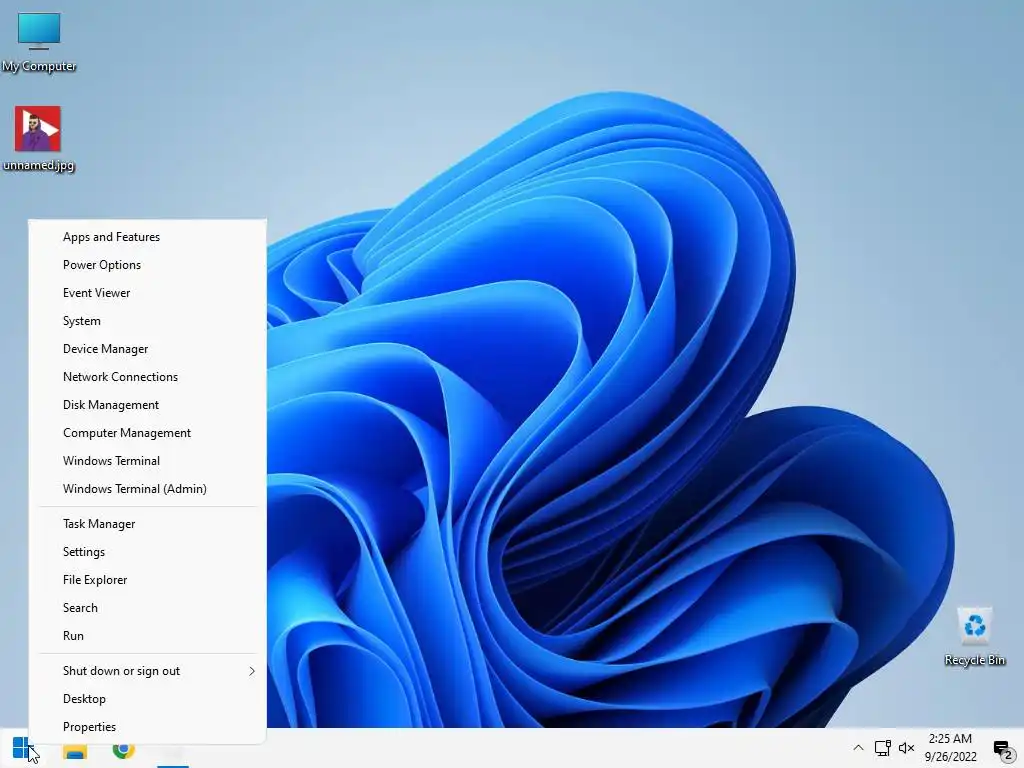Expand Shut down or sign out submenu
The height and width of the screenshot is (768, 1024).
coord(148,671)
